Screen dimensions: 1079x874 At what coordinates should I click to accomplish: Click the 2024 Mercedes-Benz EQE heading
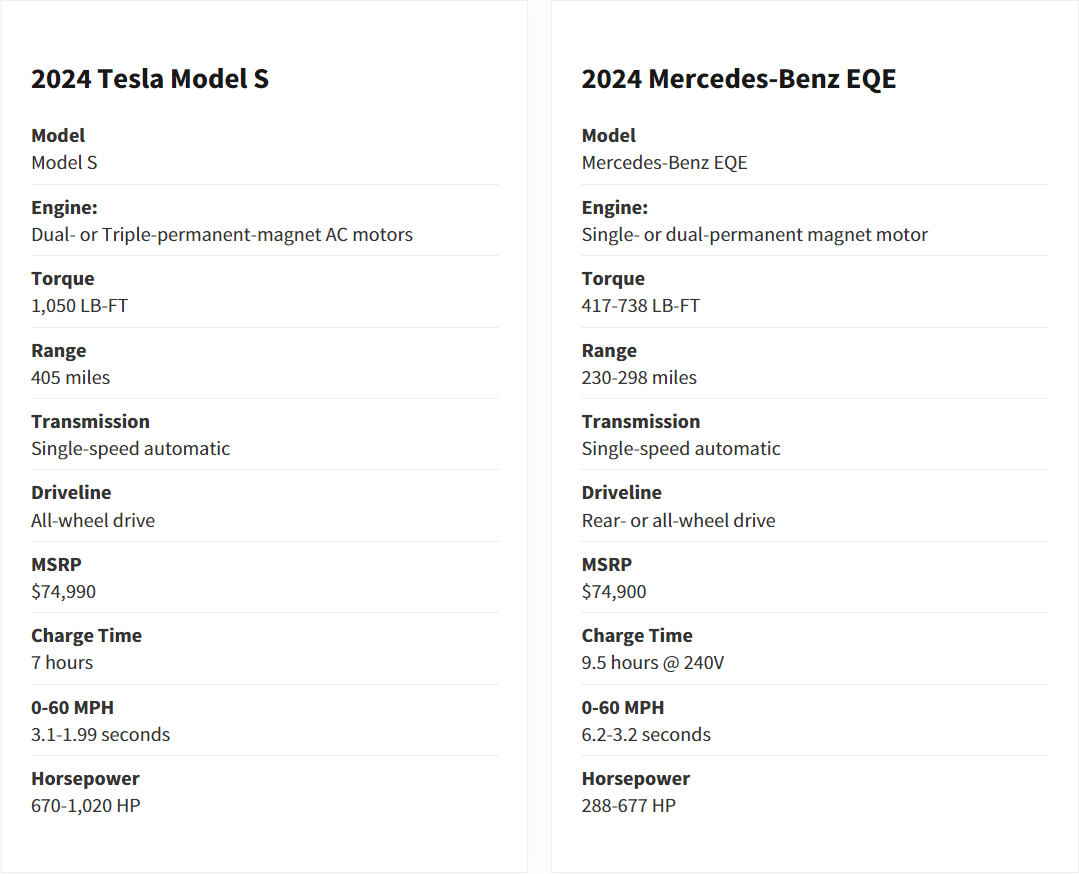(738, 79)
